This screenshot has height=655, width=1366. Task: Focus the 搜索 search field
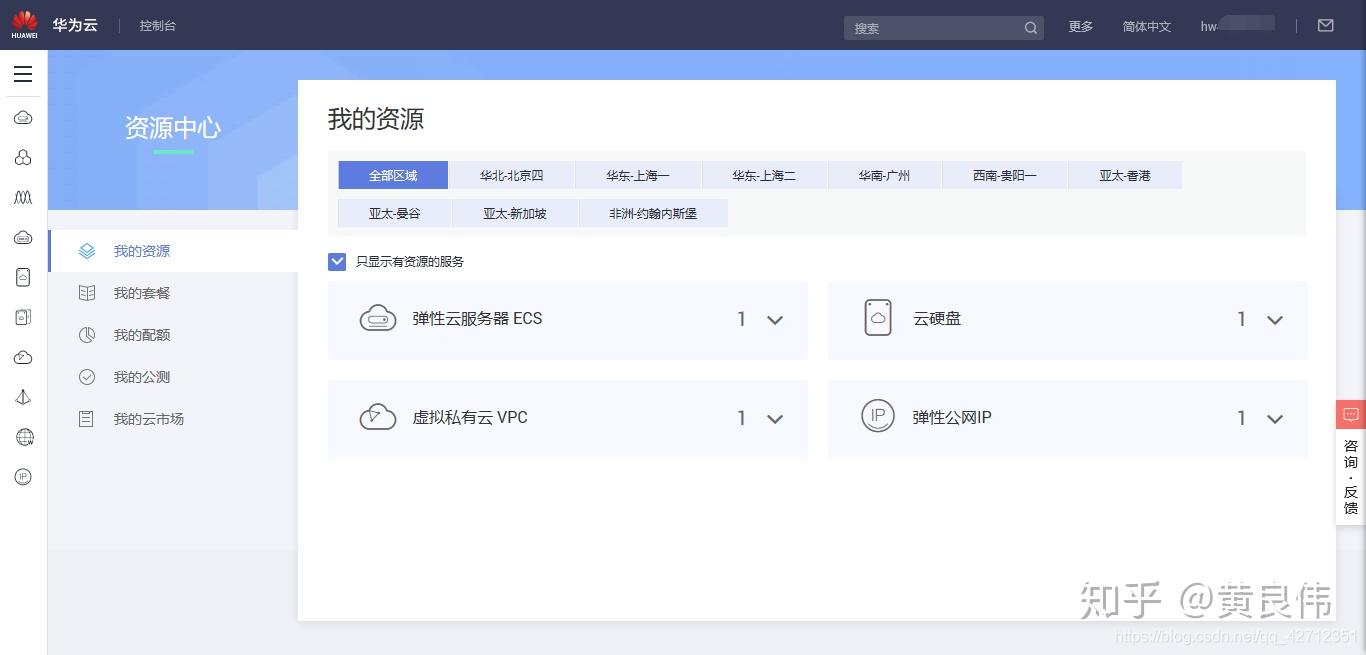click(944, 28)
